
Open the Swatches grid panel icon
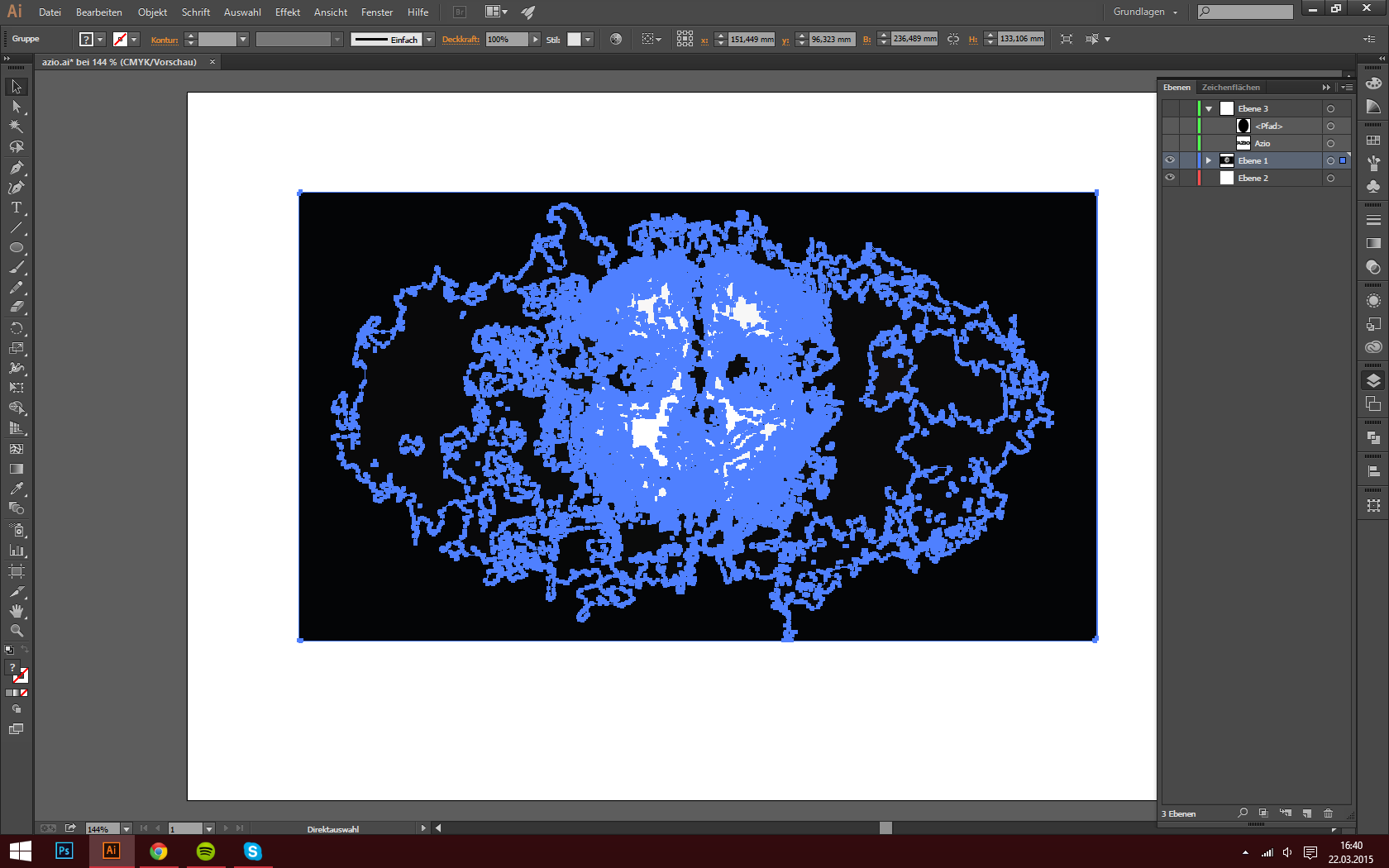pos(1373,140)
